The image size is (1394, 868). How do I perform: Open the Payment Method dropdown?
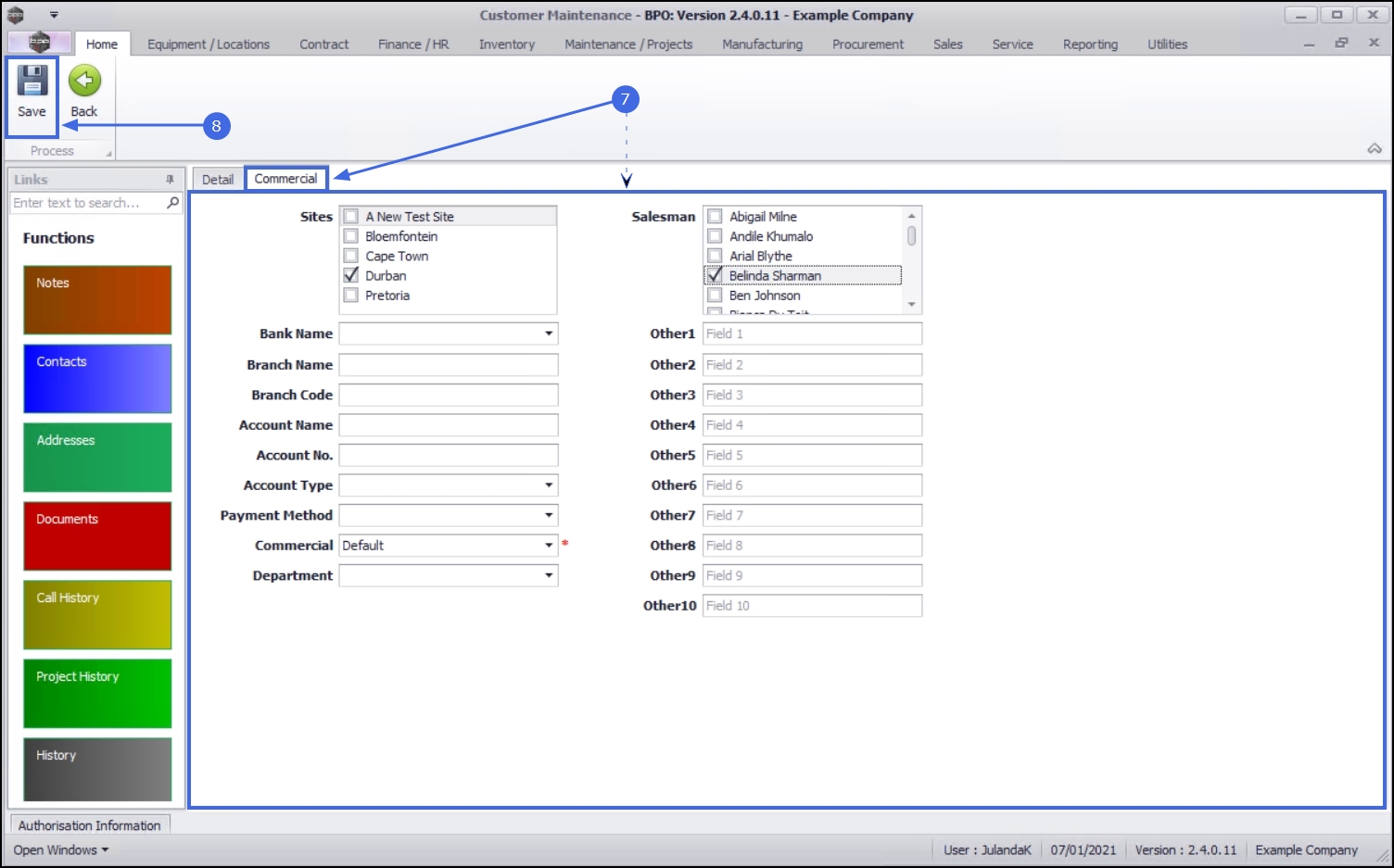point(549,515)
